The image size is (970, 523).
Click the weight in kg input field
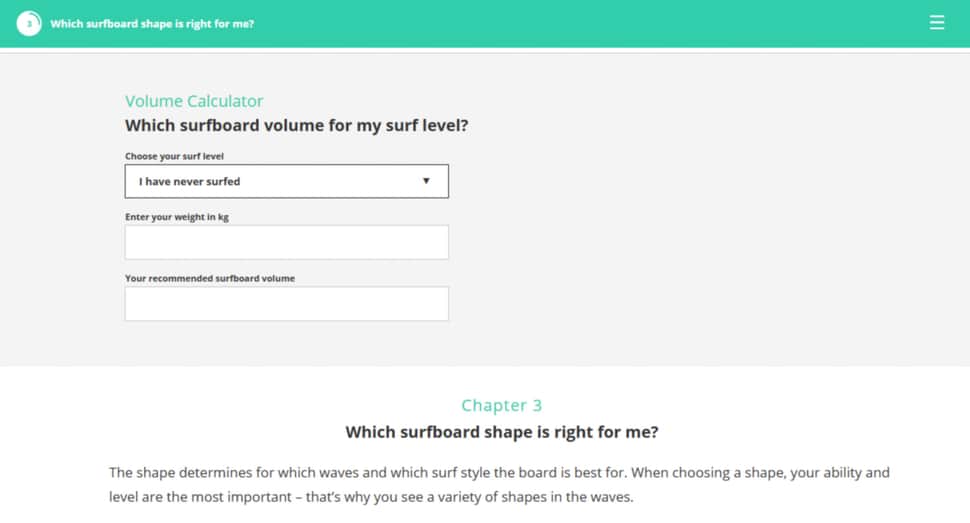[286, 242]
